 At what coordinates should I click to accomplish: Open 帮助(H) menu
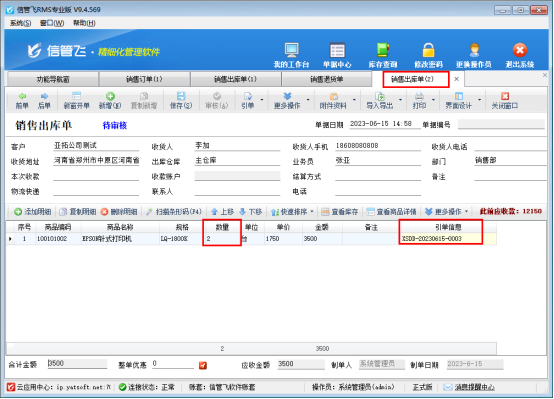point(84,23)
